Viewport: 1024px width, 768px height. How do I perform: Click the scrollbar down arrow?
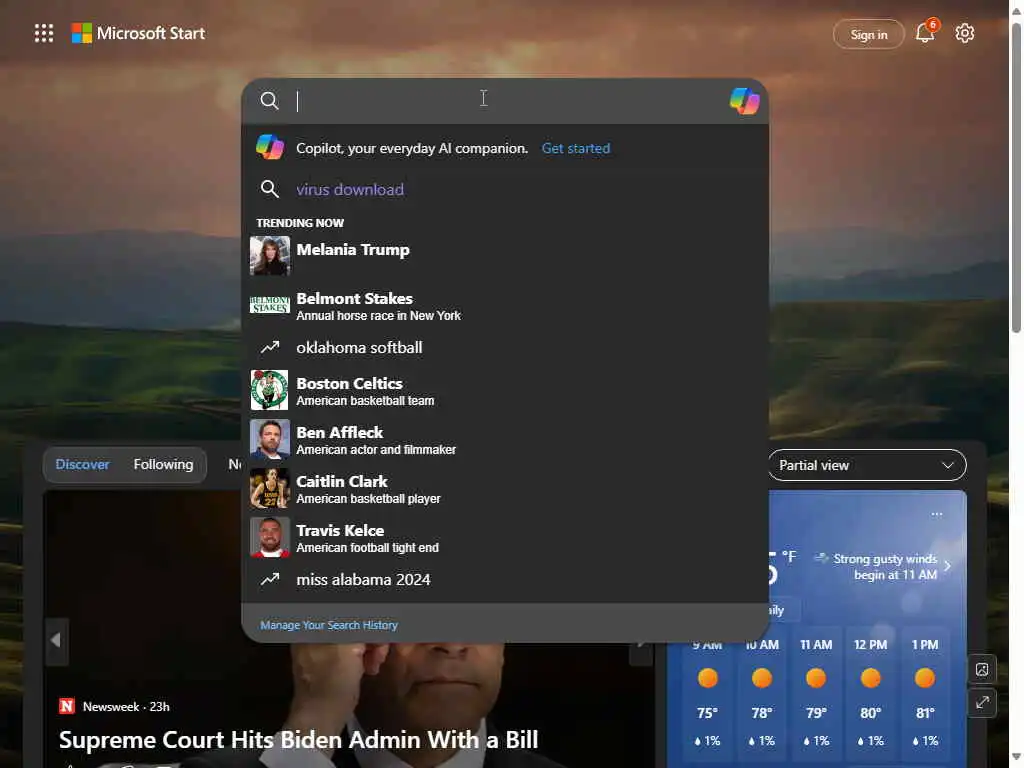1016,756
